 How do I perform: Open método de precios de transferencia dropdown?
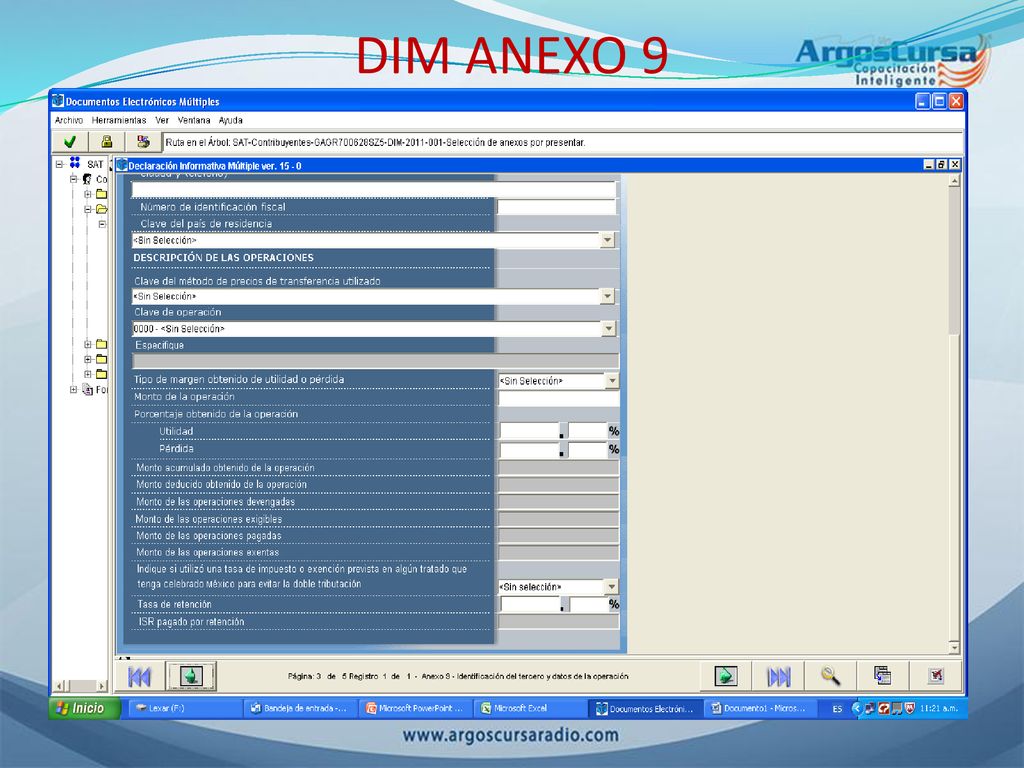tap(607, 296)
